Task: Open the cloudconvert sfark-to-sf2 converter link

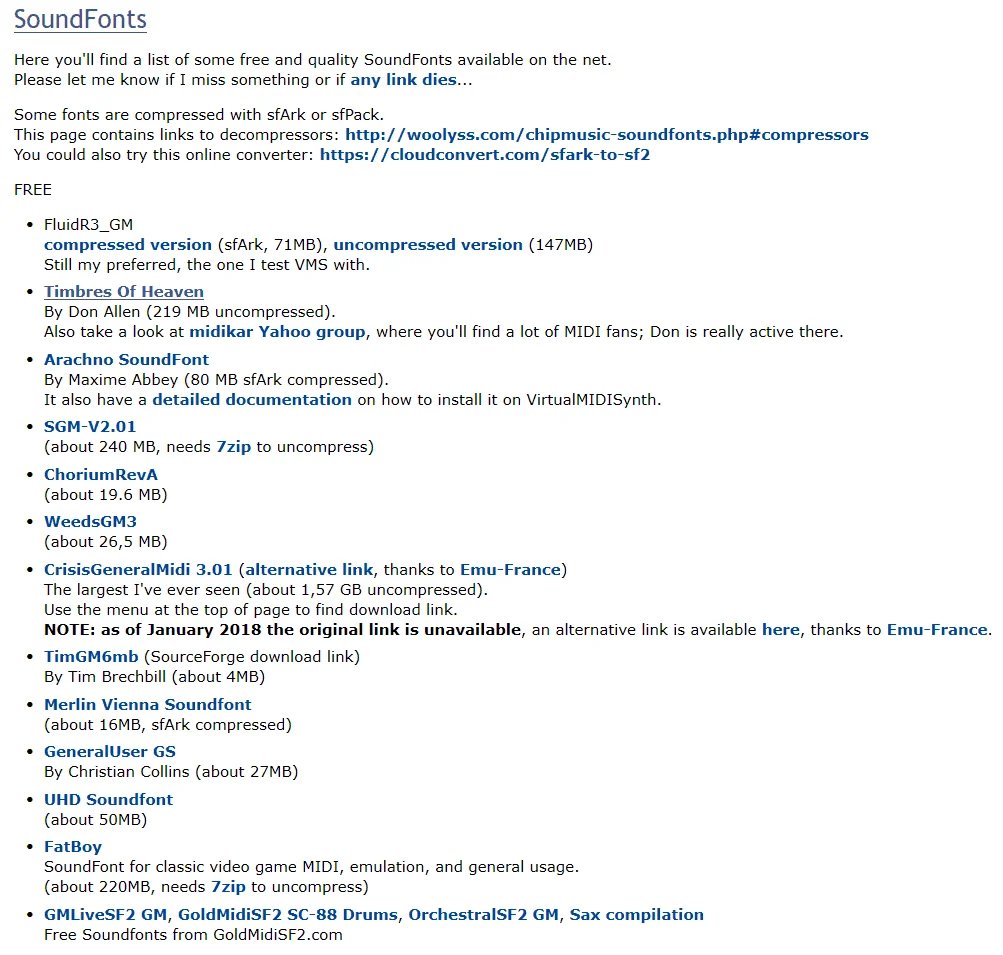Action: [485, 155]
